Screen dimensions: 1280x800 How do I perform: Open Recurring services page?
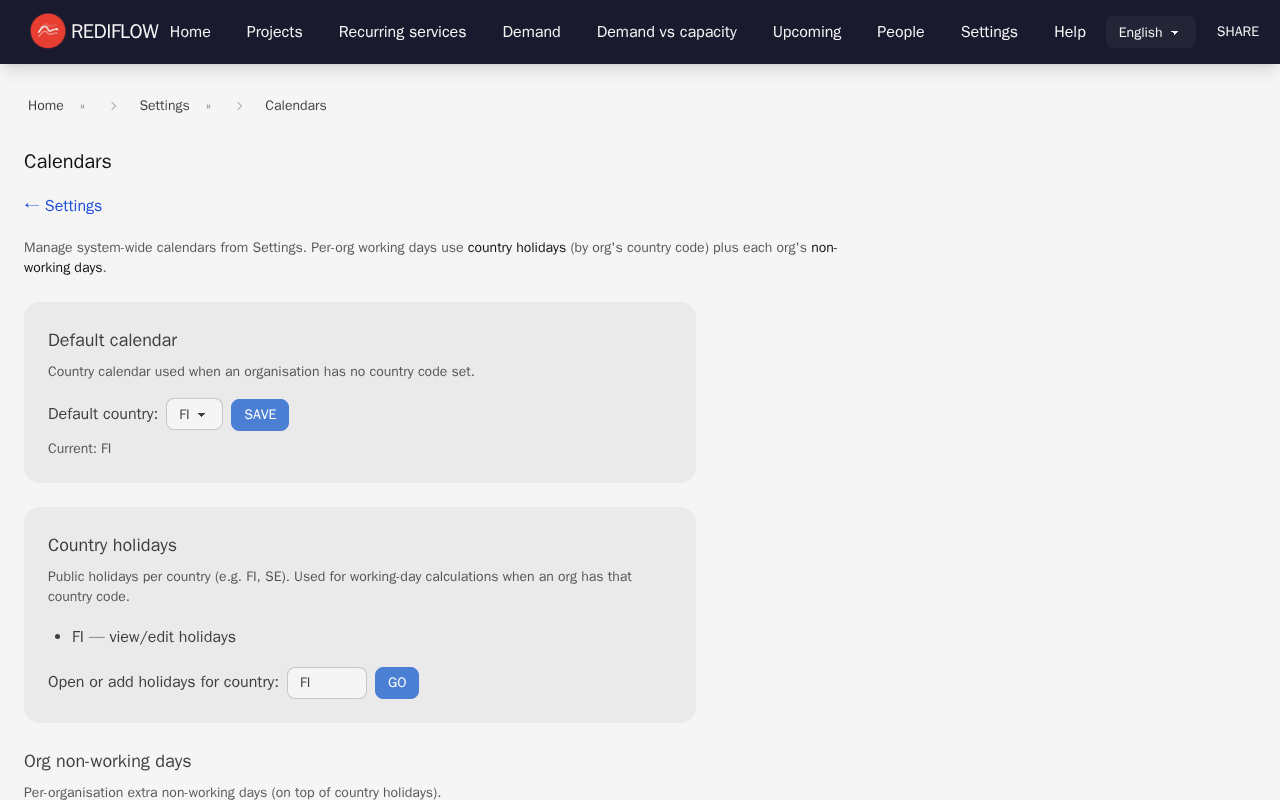pos(402,32)
